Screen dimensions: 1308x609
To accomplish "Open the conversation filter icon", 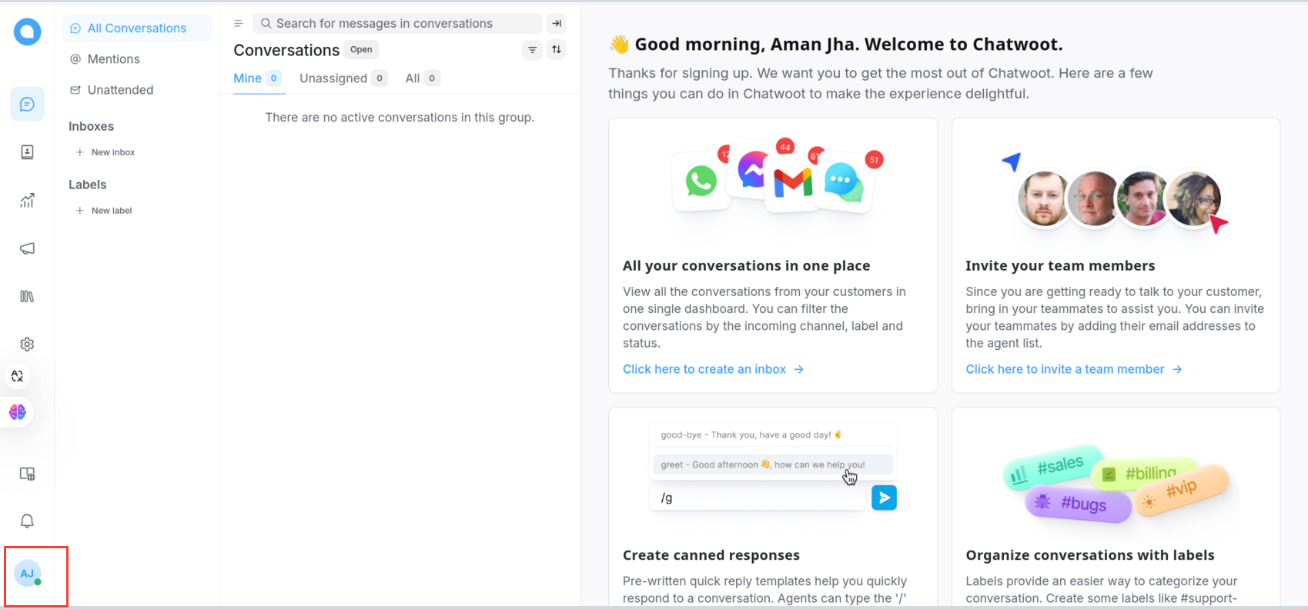I will point(531,49).
